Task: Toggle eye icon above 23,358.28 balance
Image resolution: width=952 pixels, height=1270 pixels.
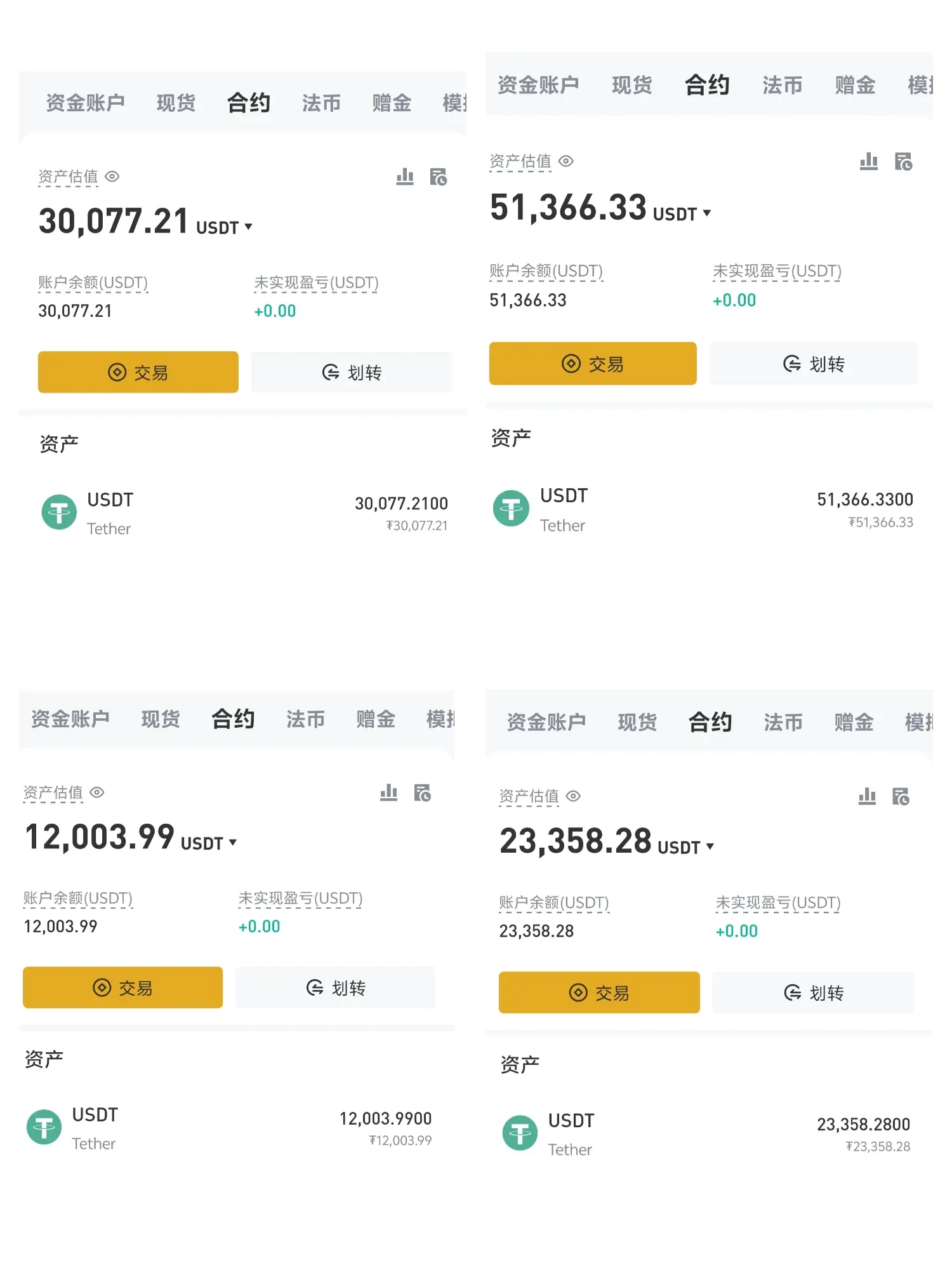Action: 573,796
